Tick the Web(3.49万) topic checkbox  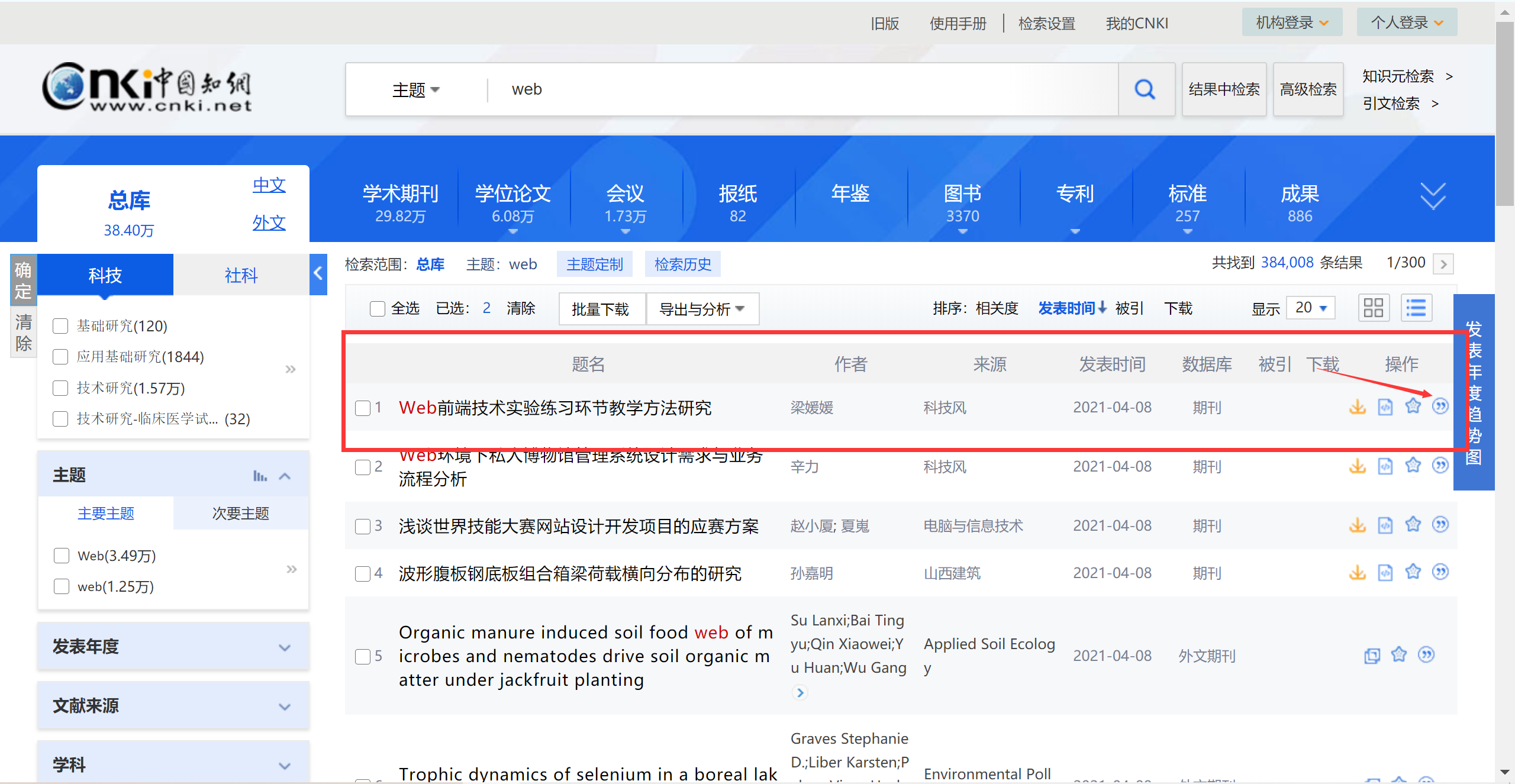pos(62,556)
